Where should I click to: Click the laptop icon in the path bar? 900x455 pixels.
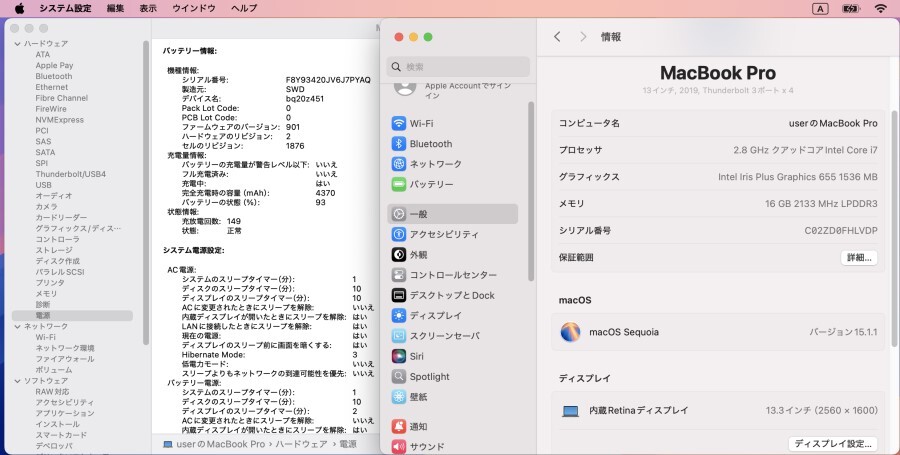pos(168,444)
